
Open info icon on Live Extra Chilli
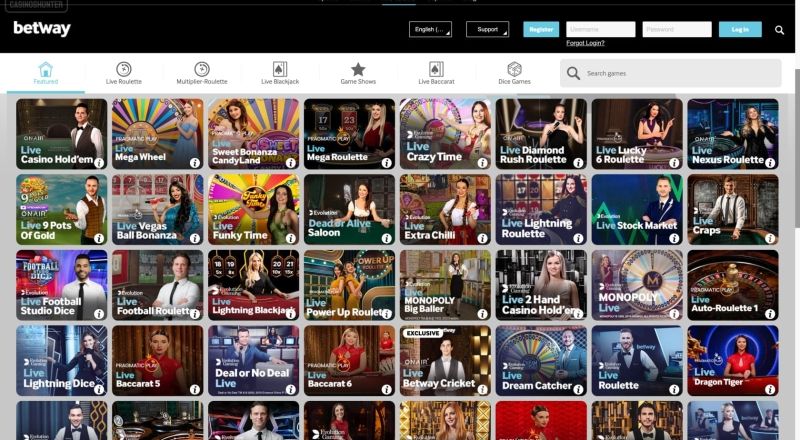pos(483,238)
